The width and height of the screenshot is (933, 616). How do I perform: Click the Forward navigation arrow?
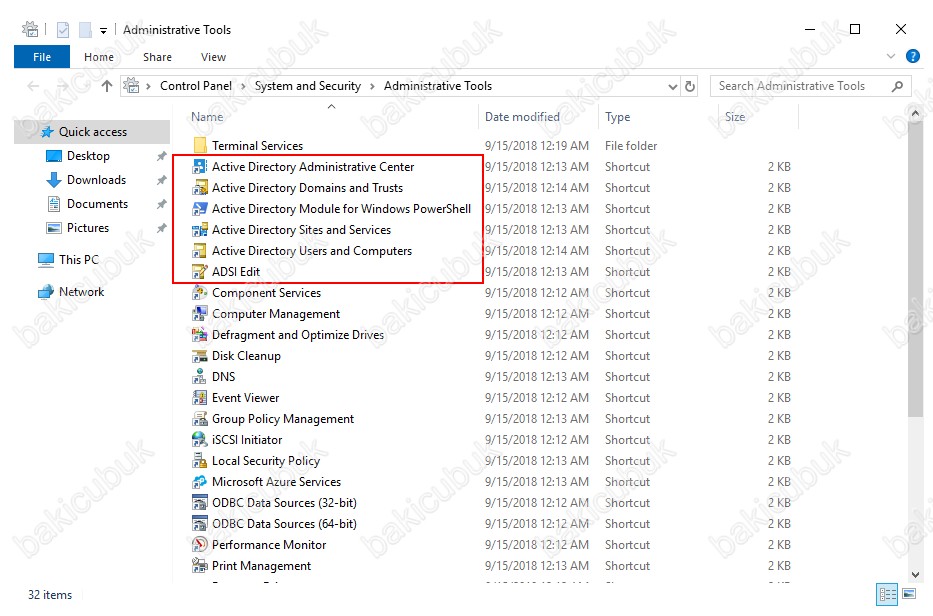(62, 86)
